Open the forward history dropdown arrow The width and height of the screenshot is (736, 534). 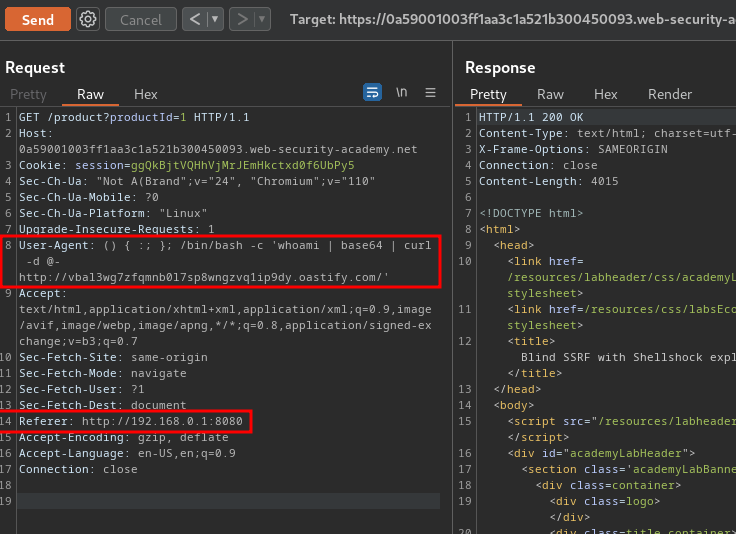tap(262, 19)
